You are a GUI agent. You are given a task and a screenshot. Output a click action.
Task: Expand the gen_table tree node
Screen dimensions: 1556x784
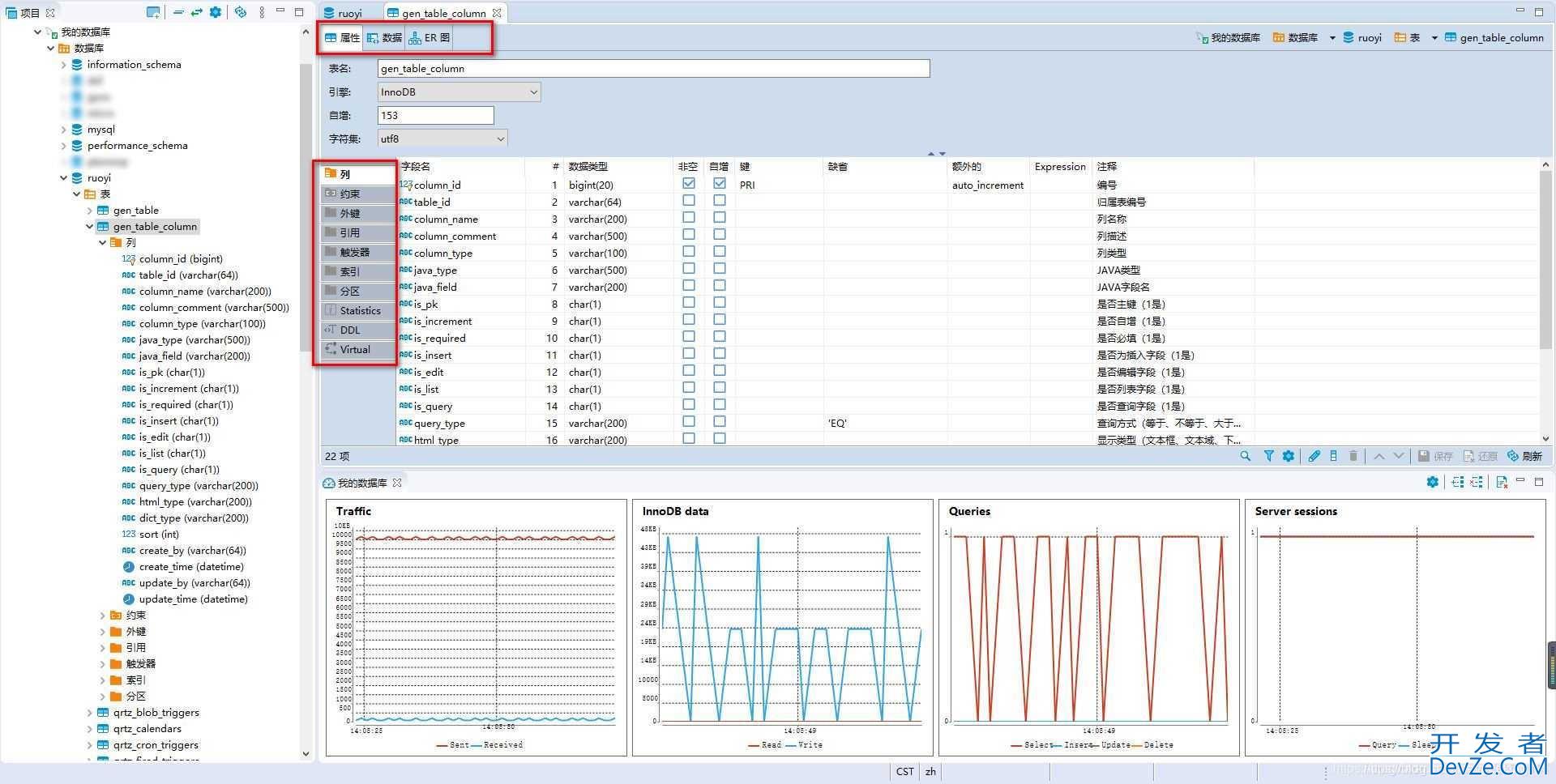[x=90, y=211]
